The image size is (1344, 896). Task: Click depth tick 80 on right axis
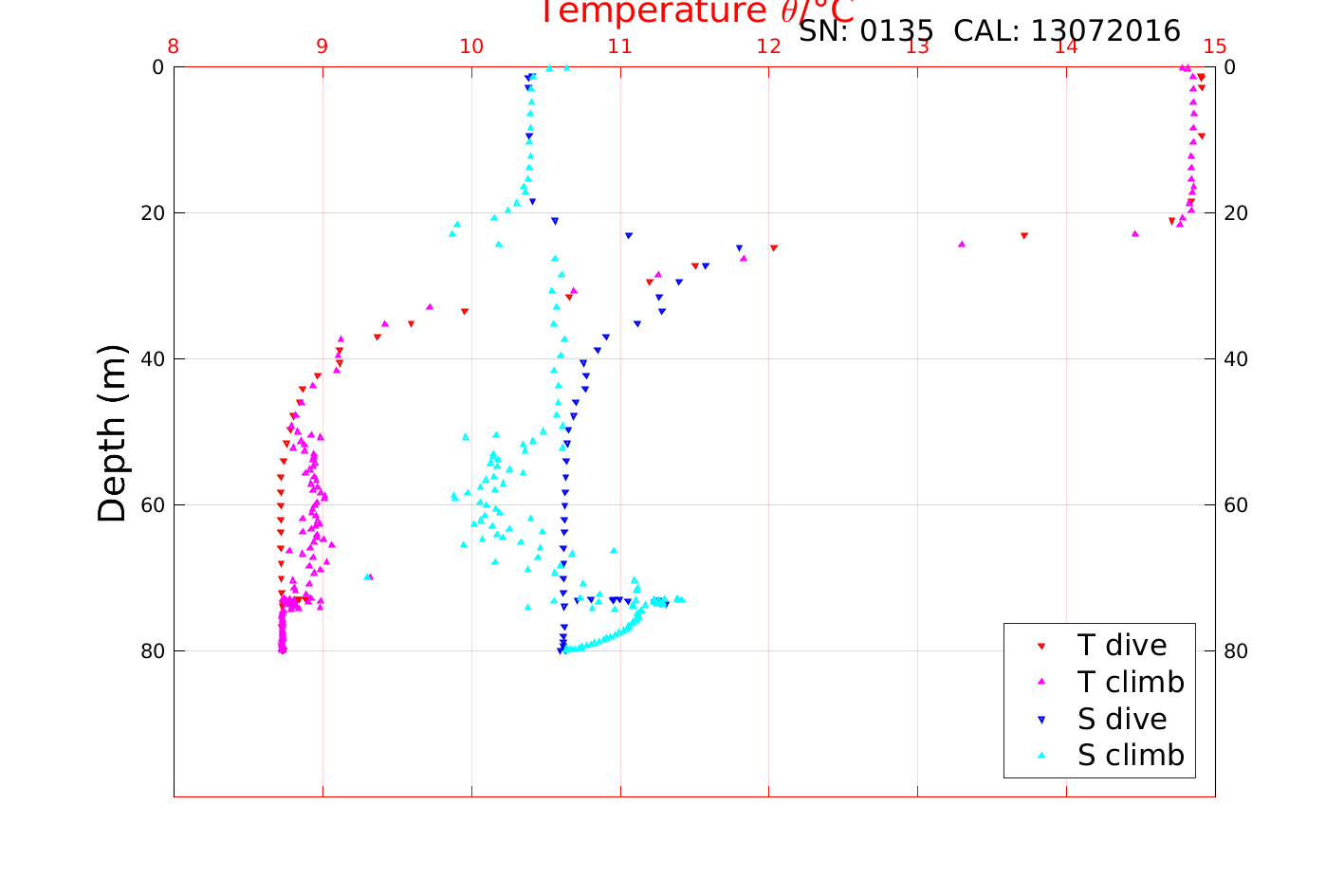pos(1236,651)
